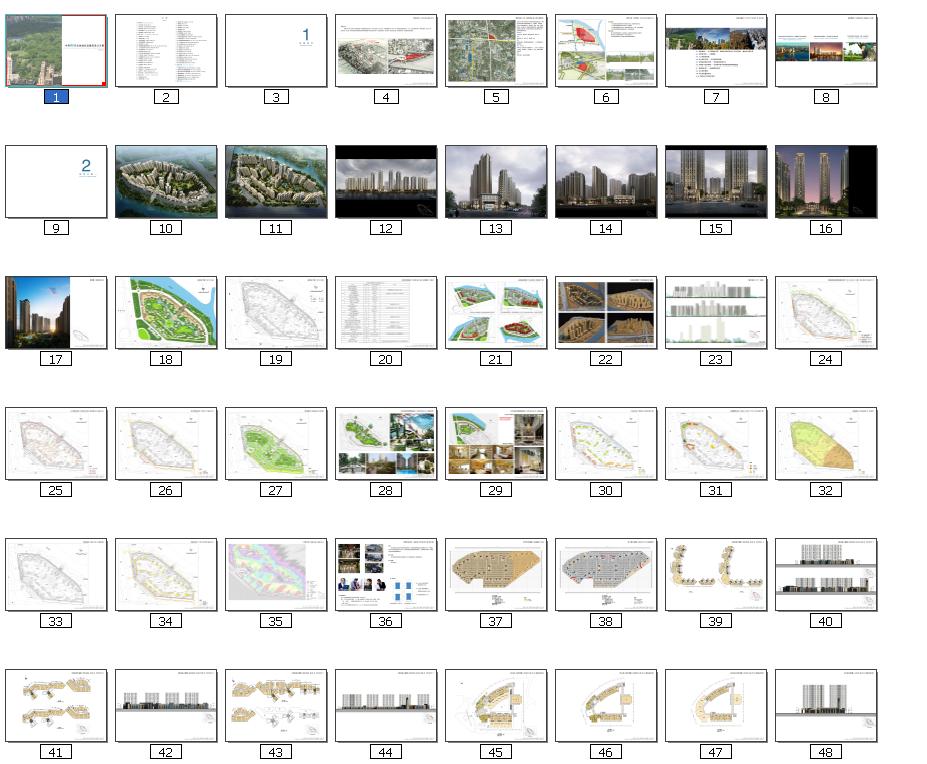Open twilight towers thumbnail 16
This screenshot has width=927, height=764.
click(826, 182)
